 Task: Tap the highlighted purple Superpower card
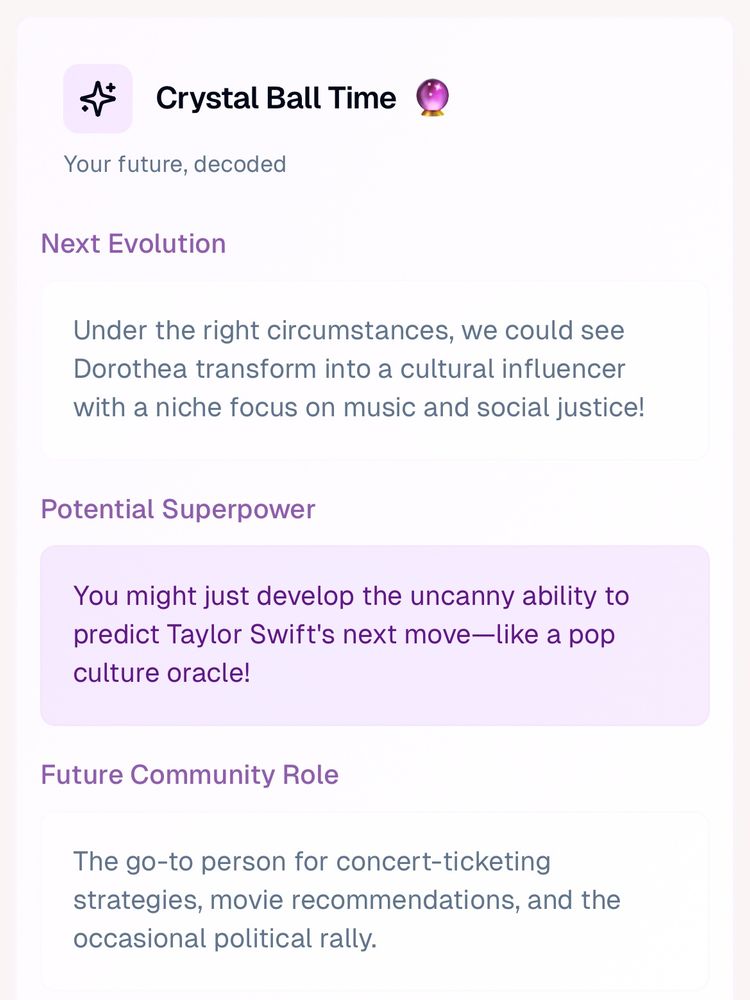375,635
